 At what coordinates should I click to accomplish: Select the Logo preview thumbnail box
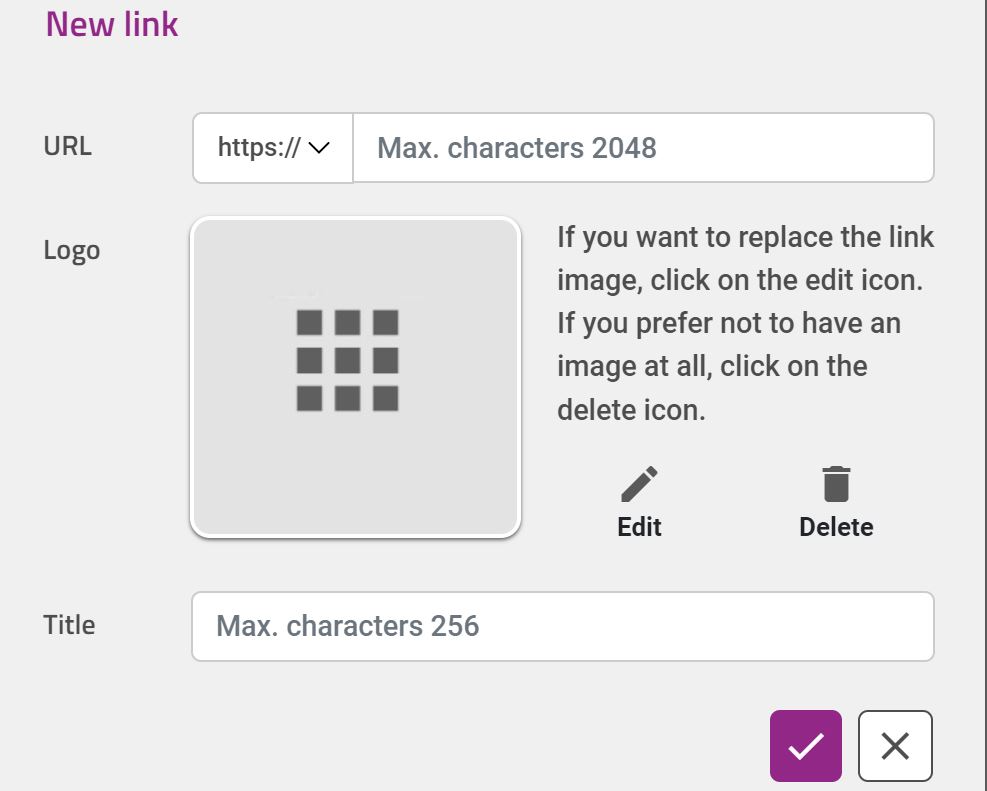pos(356,378)
